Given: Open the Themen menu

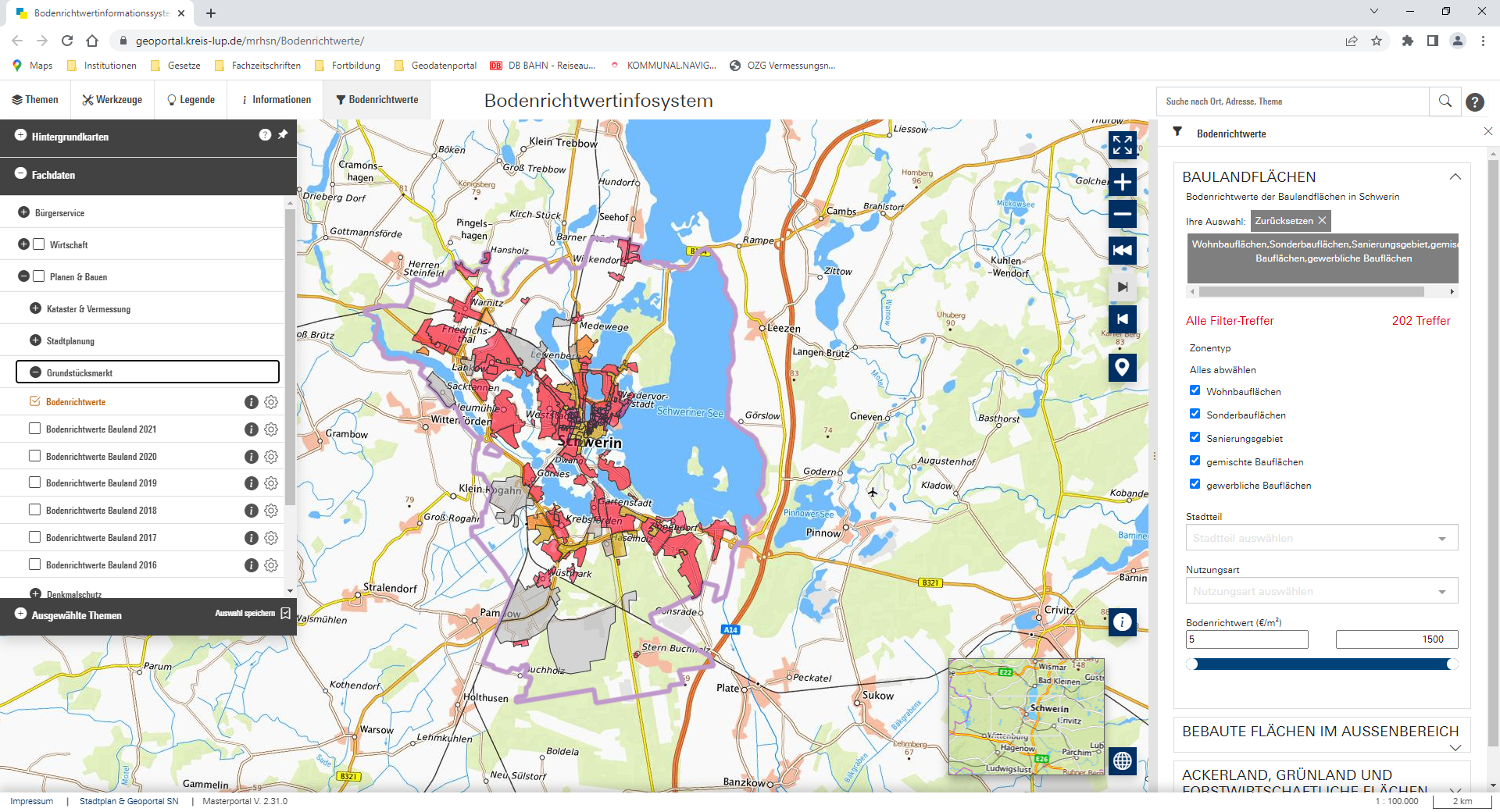Looking at the screenshot, I should 35,100.
